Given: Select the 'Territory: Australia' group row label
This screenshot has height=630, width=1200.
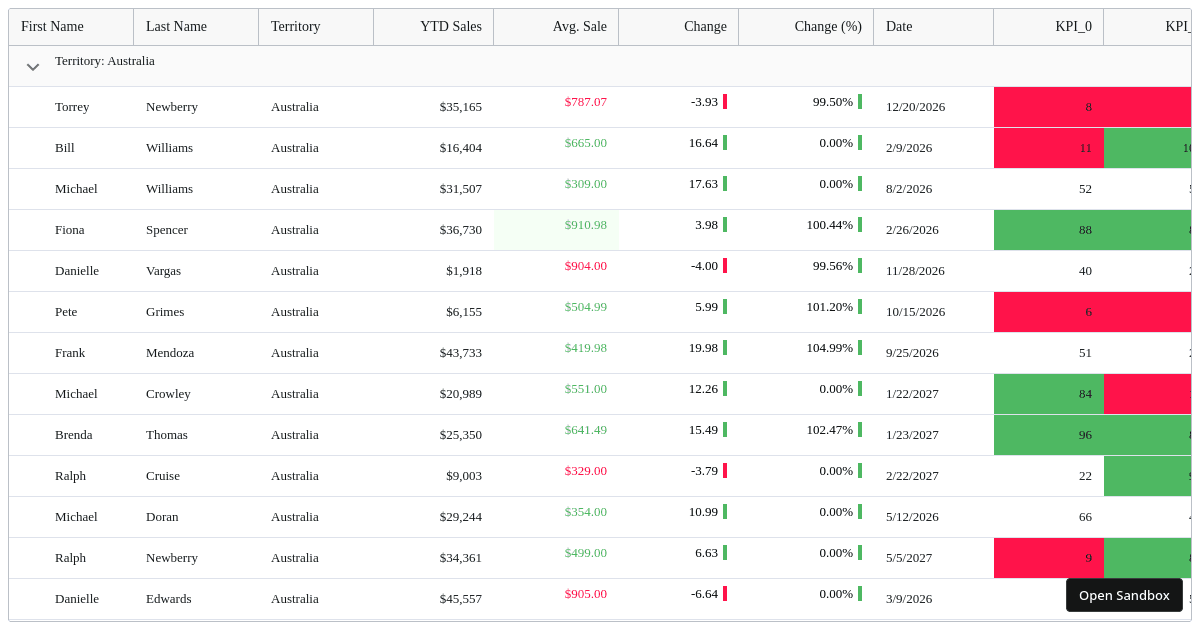Looking at the screenshot, I should (x=105, y=61).
